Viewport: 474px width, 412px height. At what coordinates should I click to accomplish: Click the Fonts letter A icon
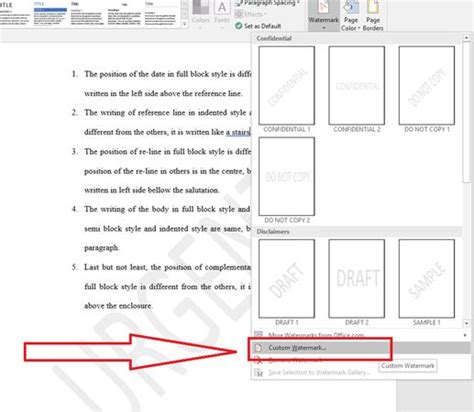222,7
